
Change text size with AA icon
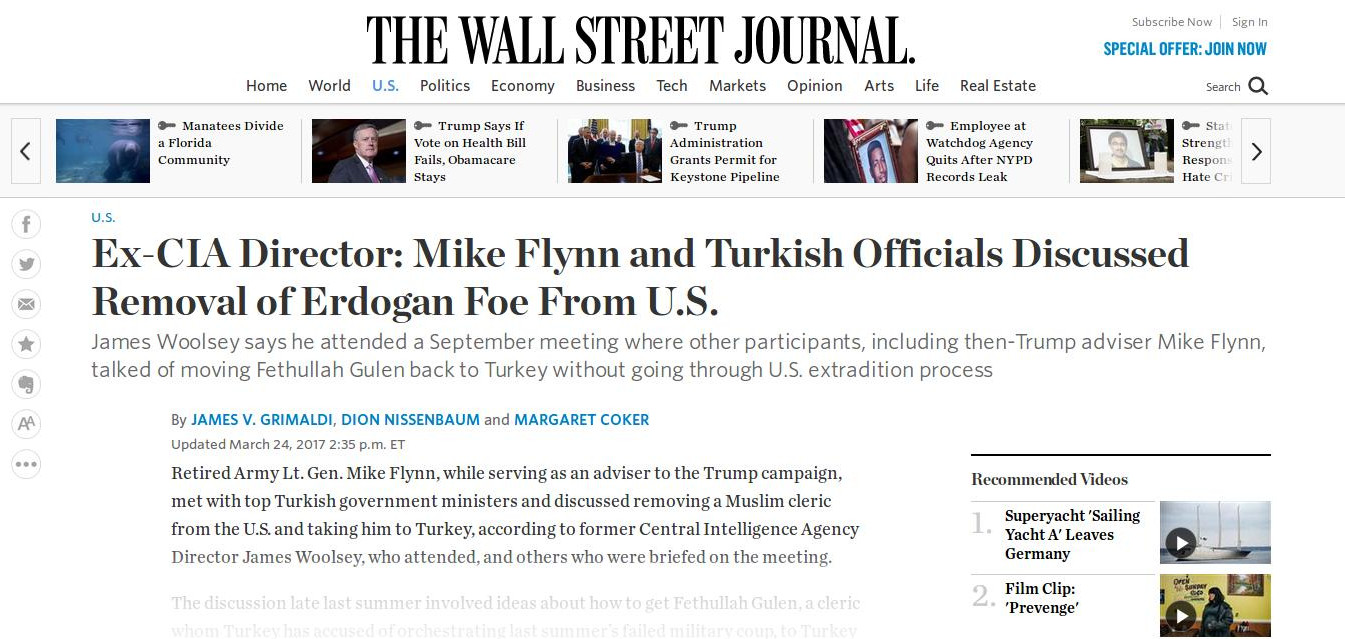click(26, 424)
